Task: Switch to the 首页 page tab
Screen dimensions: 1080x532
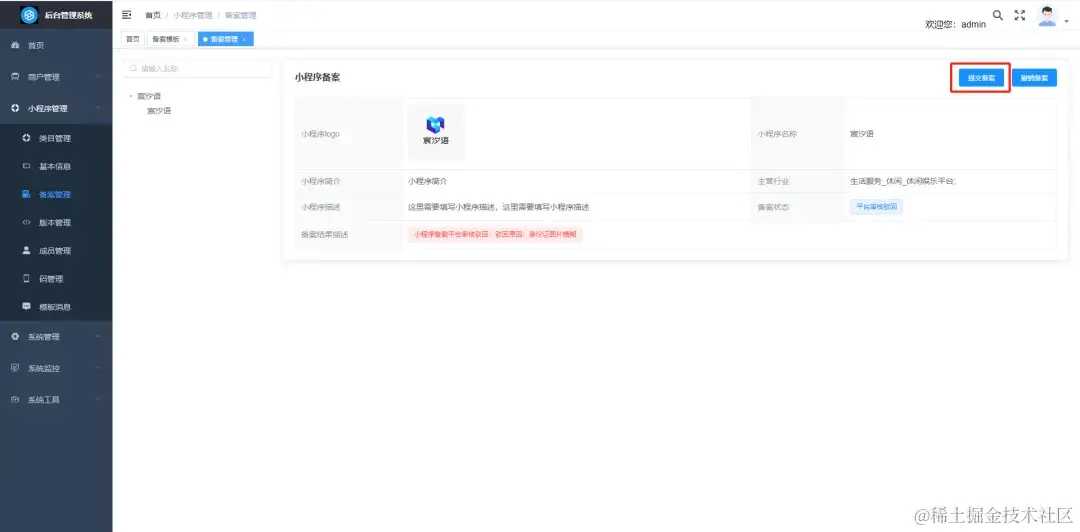Action: 132,39
